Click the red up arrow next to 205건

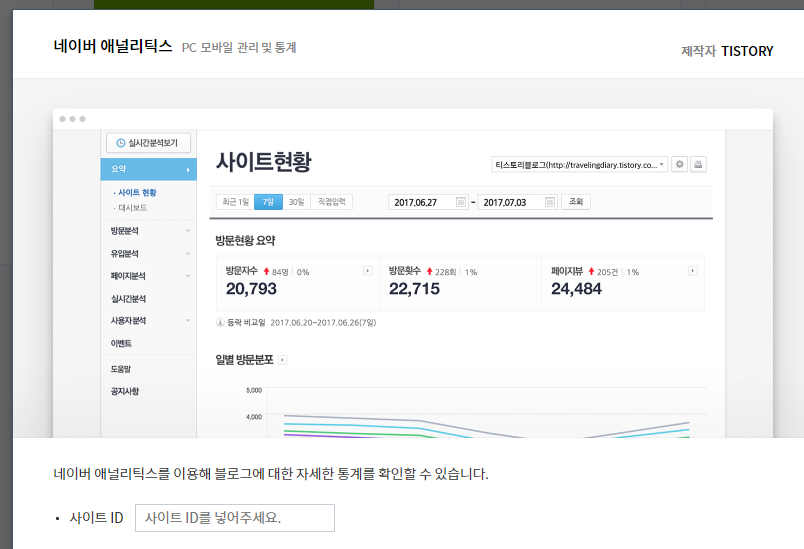click(x=591, y=271)
